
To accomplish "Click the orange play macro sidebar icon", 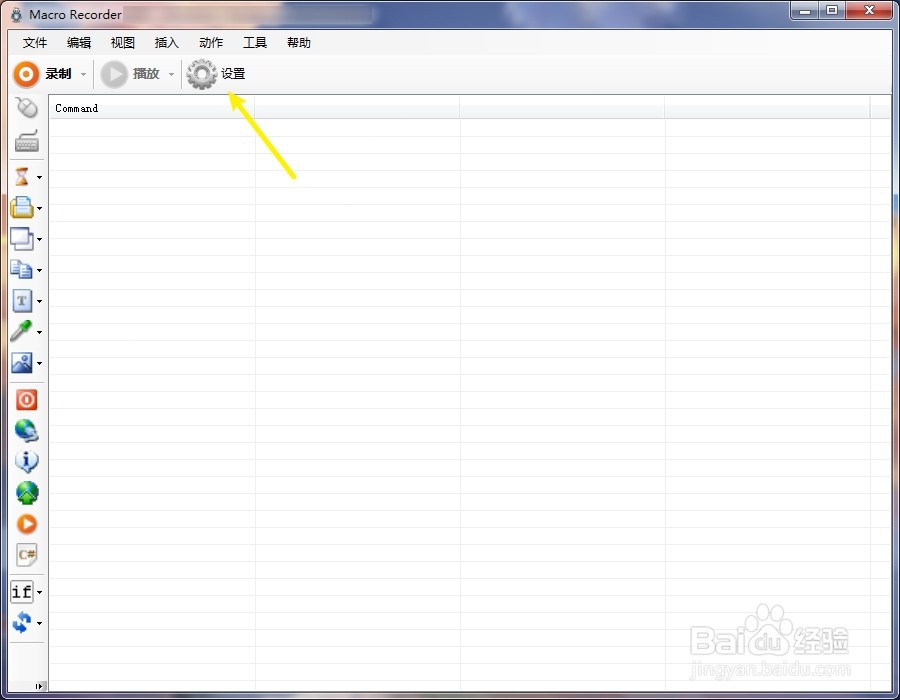I will click(26, 524).
